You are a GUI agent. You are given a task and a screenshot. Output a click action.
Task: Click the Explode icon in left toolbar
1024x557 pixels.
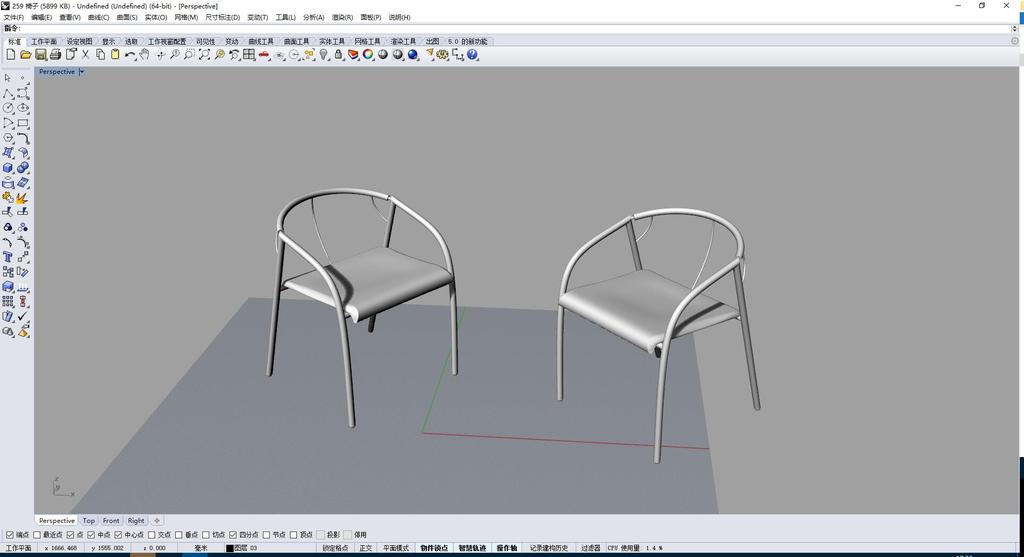click(x=23, y=197)
